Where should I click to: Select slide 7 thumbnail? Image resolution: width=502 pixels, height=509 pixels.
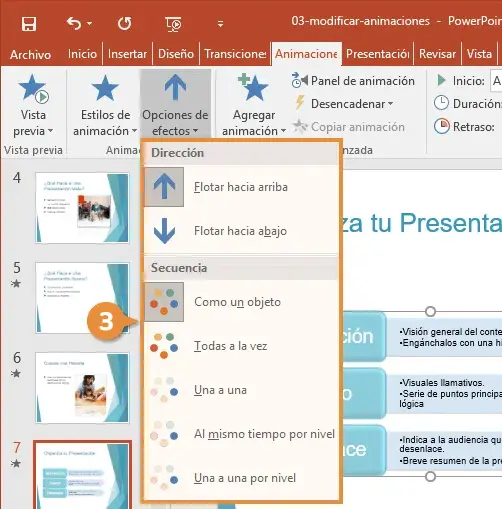(82, 475)
